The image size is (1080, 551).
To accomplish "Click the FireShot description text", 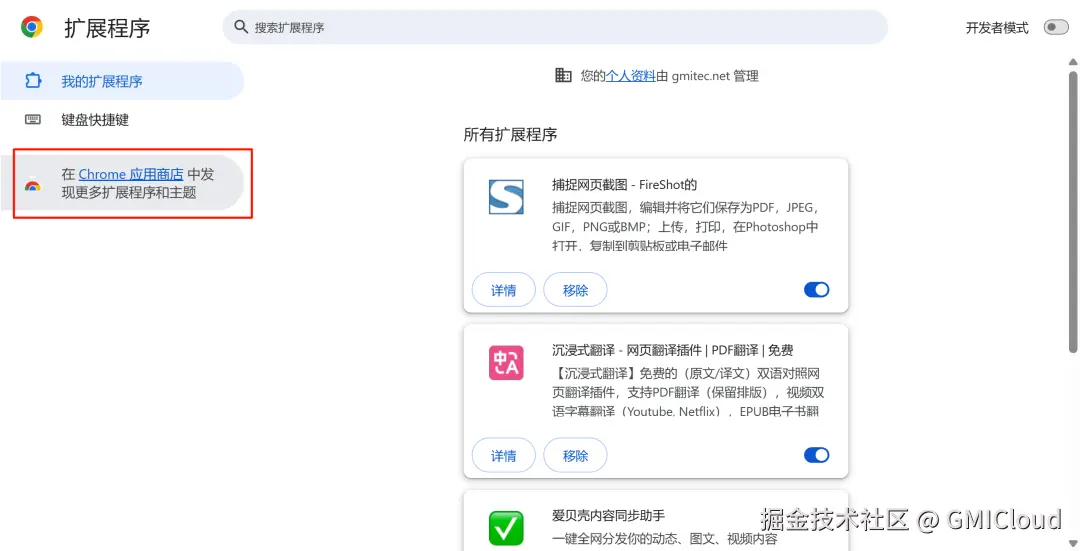I will tap(686, 227).
